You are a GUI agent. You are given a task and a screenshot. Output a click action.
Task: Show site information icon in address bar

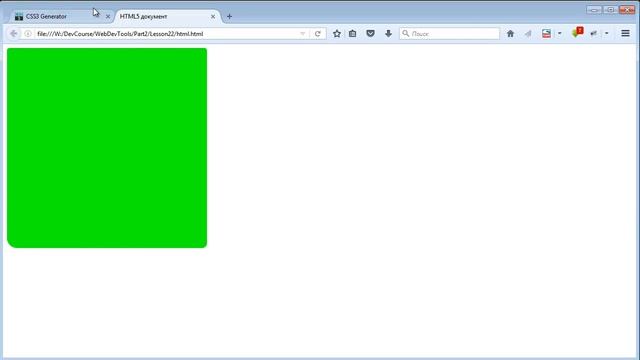[x=28, y=34]
